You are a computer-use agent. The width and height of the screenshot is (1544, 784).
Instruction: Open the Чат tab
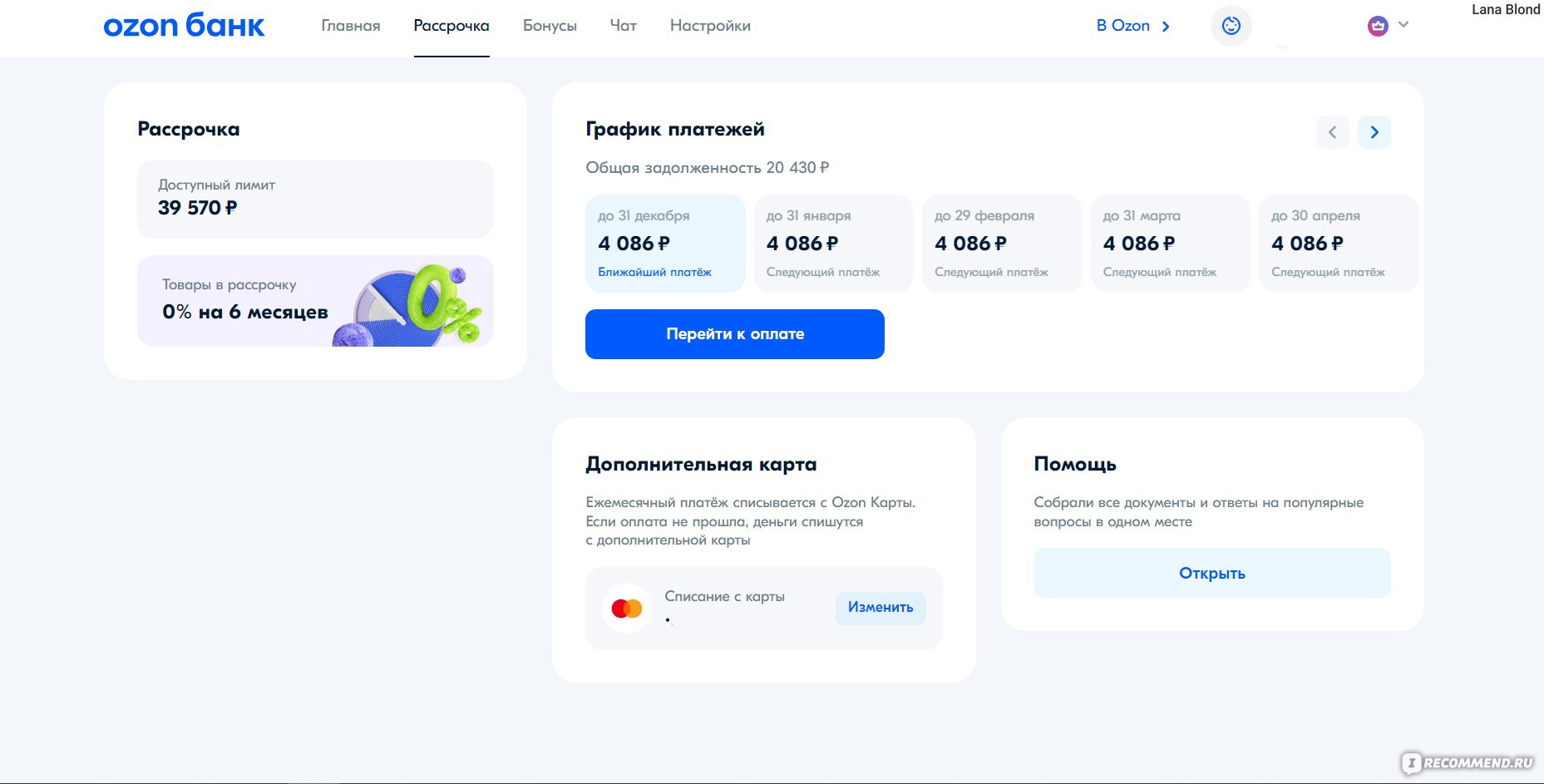(x=624, y=26)
